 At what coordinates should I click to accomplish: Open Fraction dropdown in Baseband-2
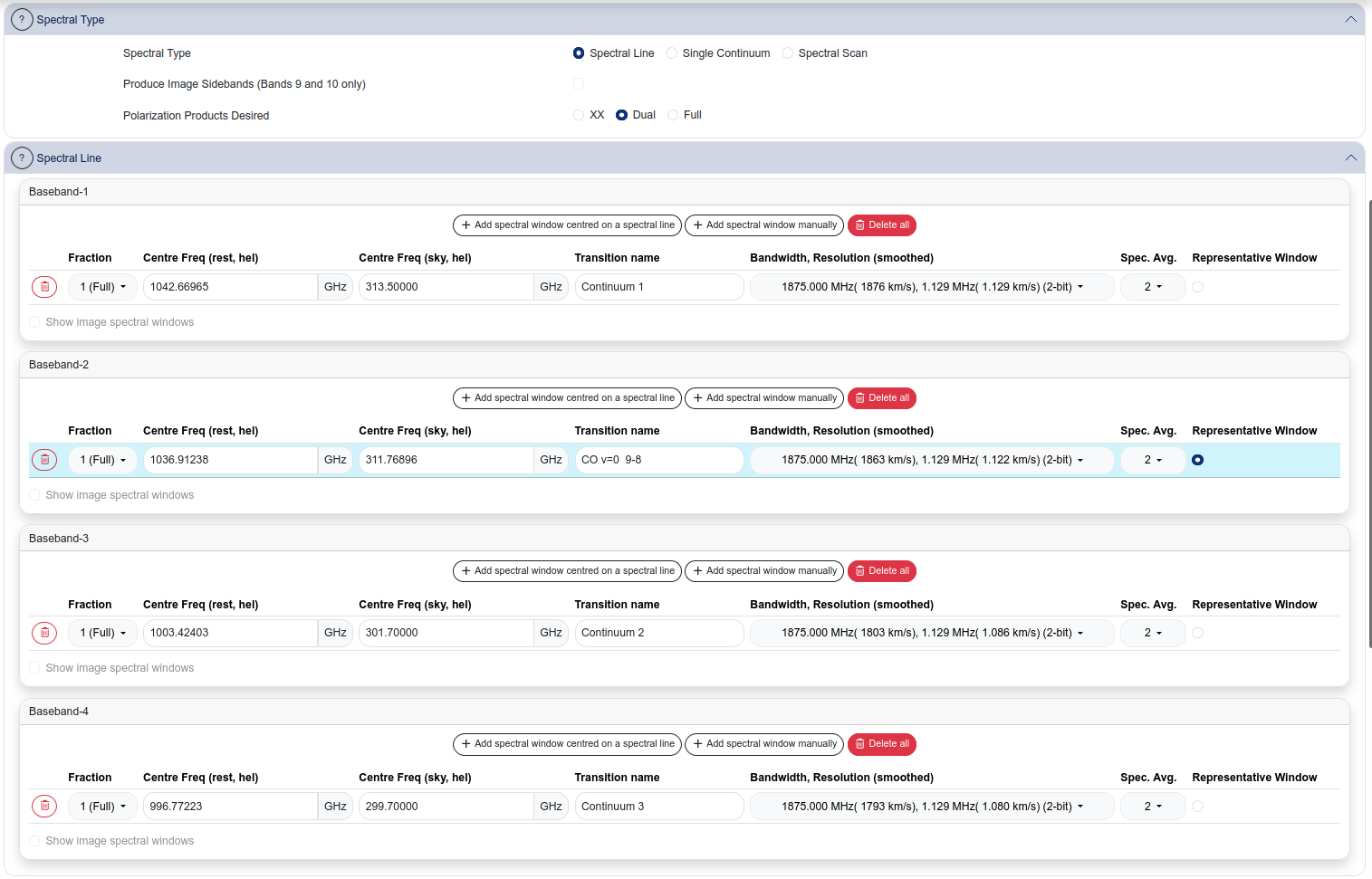coord(102,460)
